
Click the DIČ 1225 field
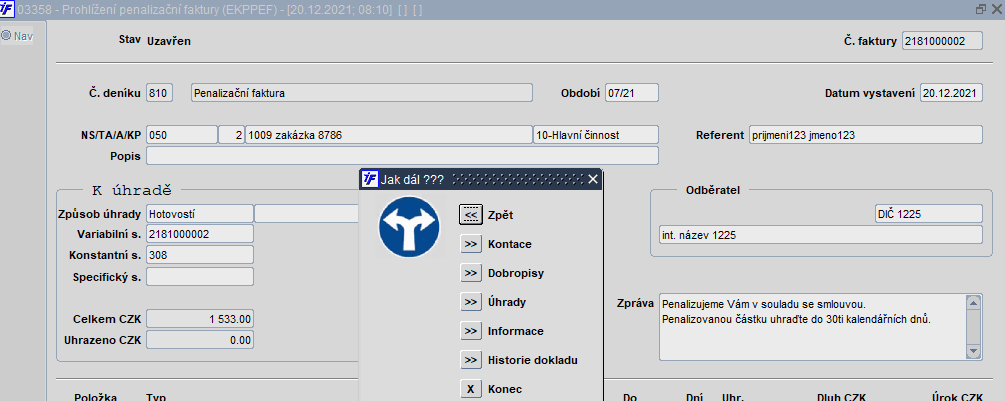point(928,213)
